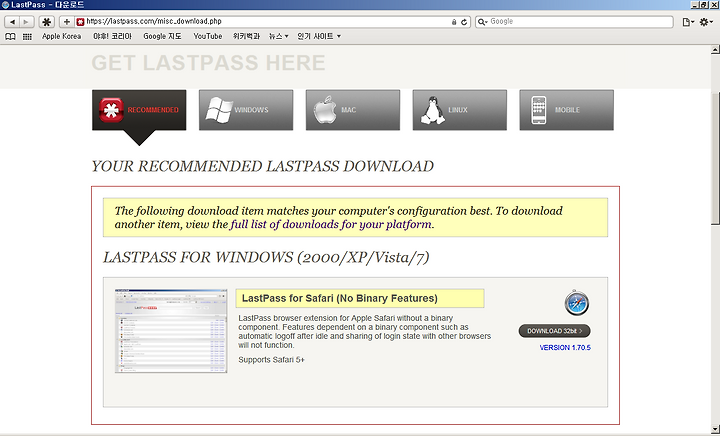Open the LastPass asterisk toolbar button
This screenshot has height=436, width=720.
tap(46, 22)
